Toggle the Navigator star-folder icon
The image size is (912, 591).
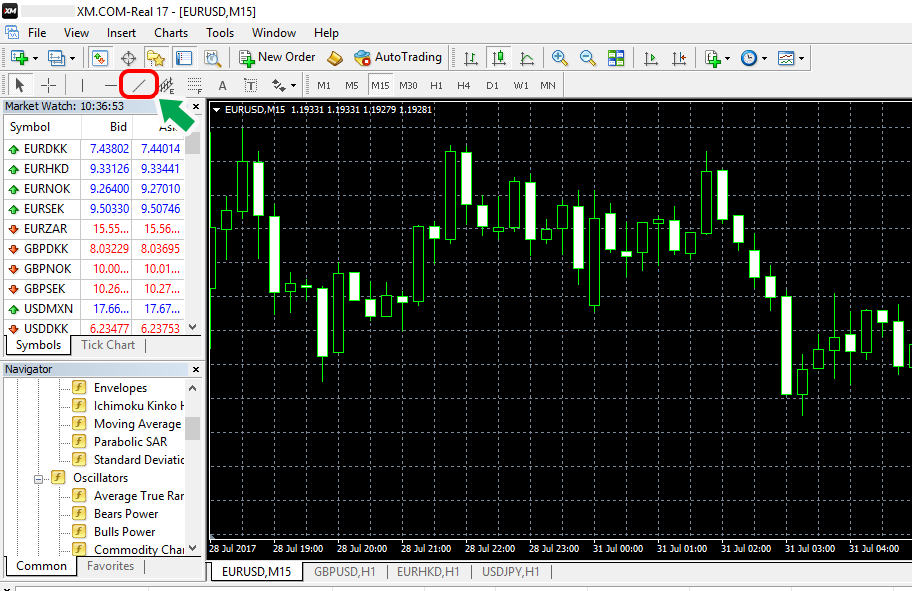point(155,58)
